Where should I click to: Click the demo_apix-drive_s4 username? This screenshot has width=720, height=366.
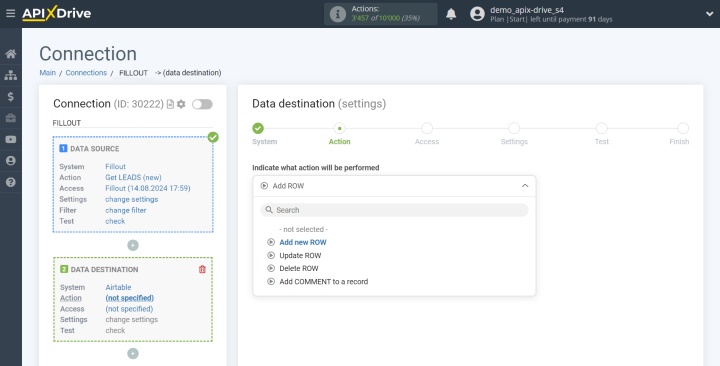coord(527,10)
